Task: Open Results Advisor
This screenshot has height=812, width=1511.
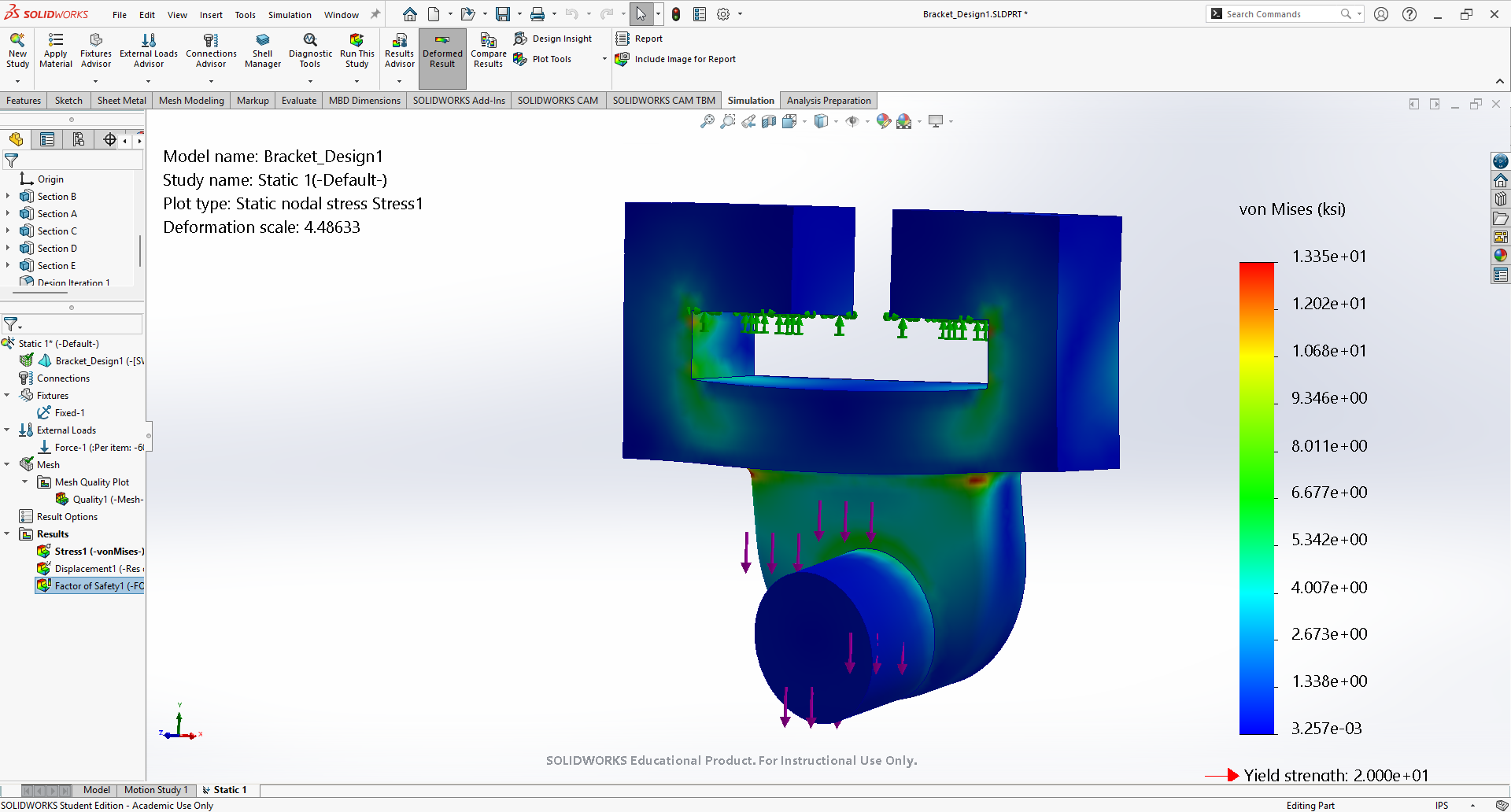Action: click(399, 51)
